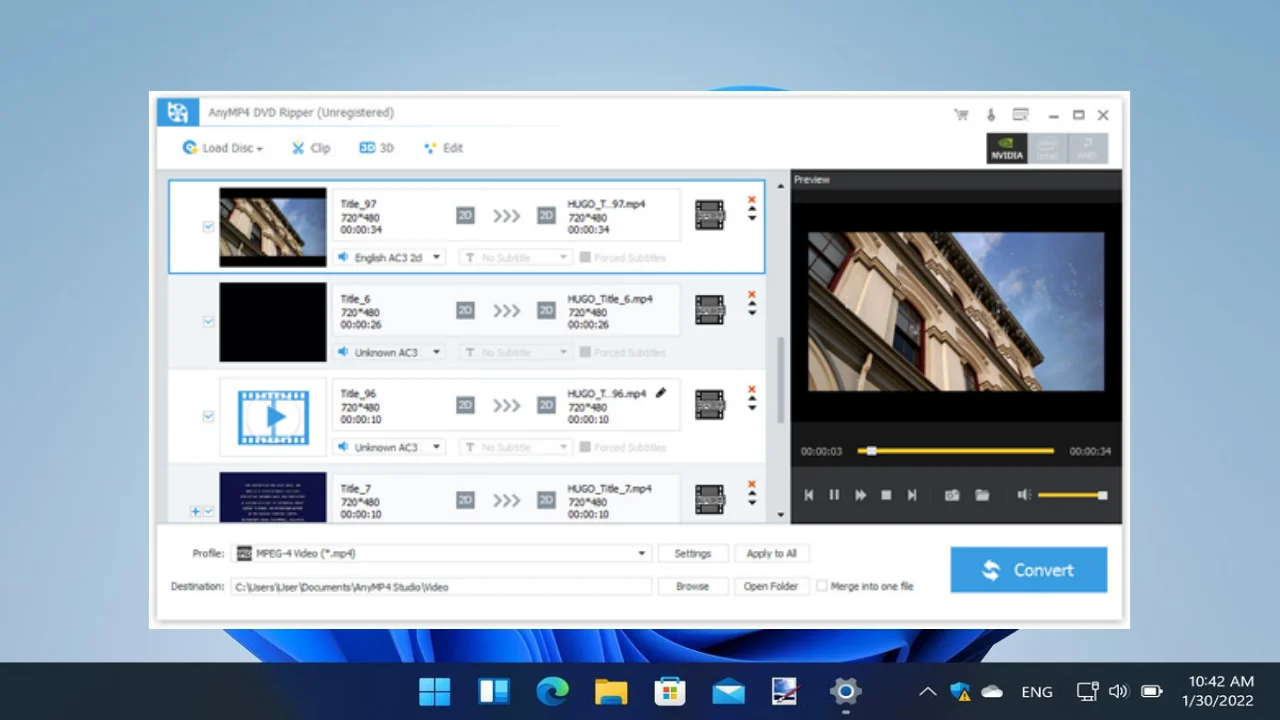Open Title_6 Unknown AC3 audio dropdown
The width and height of the screenshot is (1280, 720).
389,352
